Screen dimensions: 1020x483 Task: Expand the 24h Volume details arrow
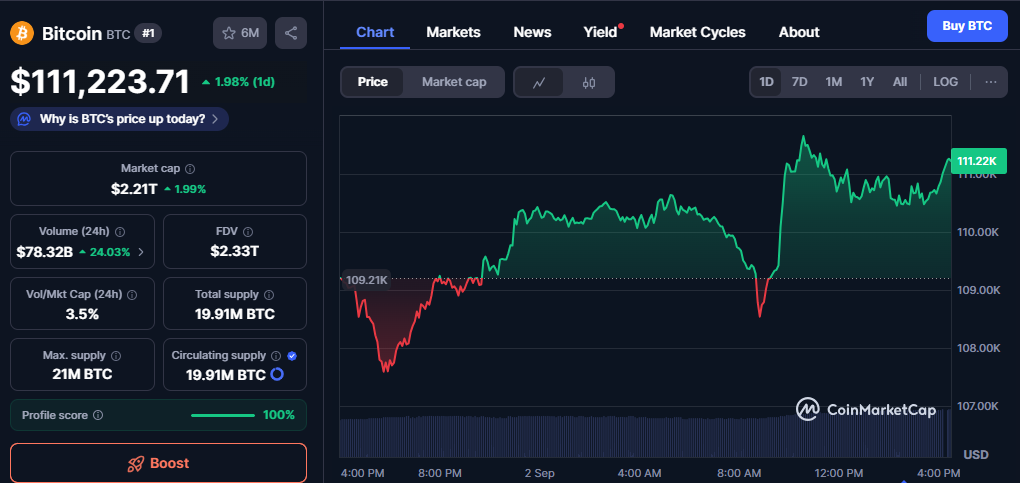(x=140, y=253)
